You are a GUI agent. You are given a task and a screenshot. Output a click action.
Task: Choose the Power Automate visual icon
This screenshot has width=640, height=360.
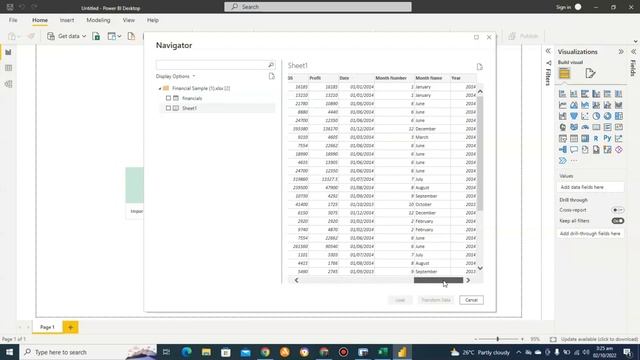coord(562,161)
